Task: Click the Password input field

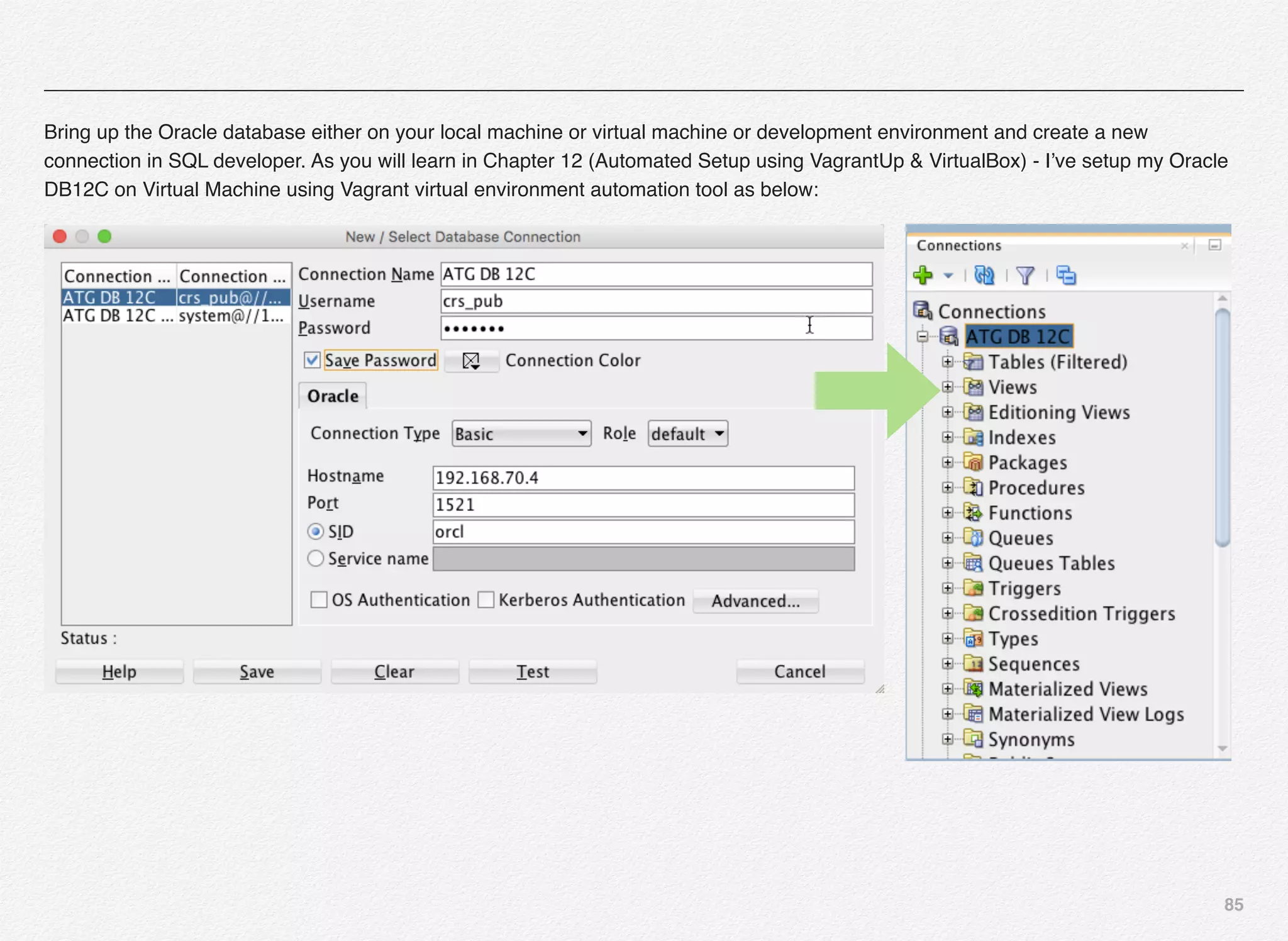Action: pyautogui.click(x=657, y=328)
